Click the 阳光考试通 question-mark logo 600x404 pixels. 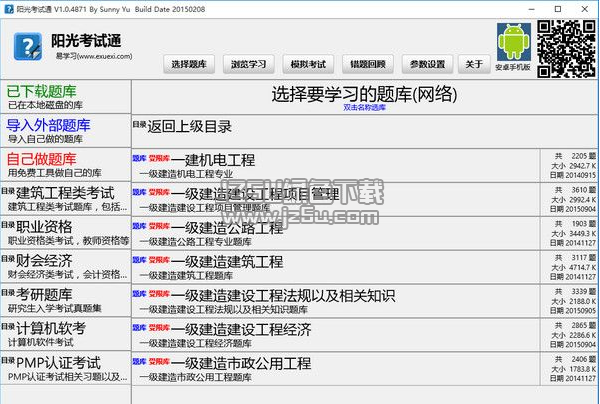coord(28,47)
